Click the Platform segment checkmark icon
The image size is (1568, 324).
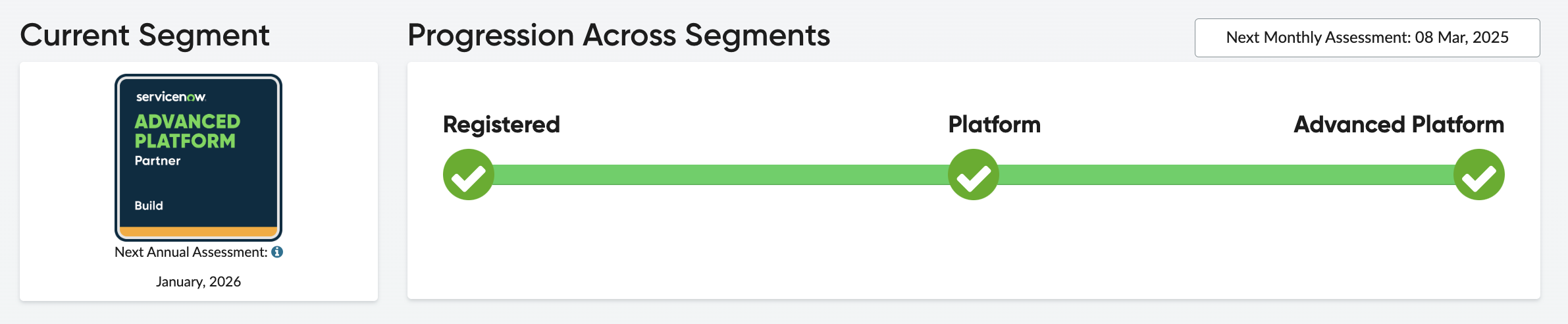click(x=973, y=175)
